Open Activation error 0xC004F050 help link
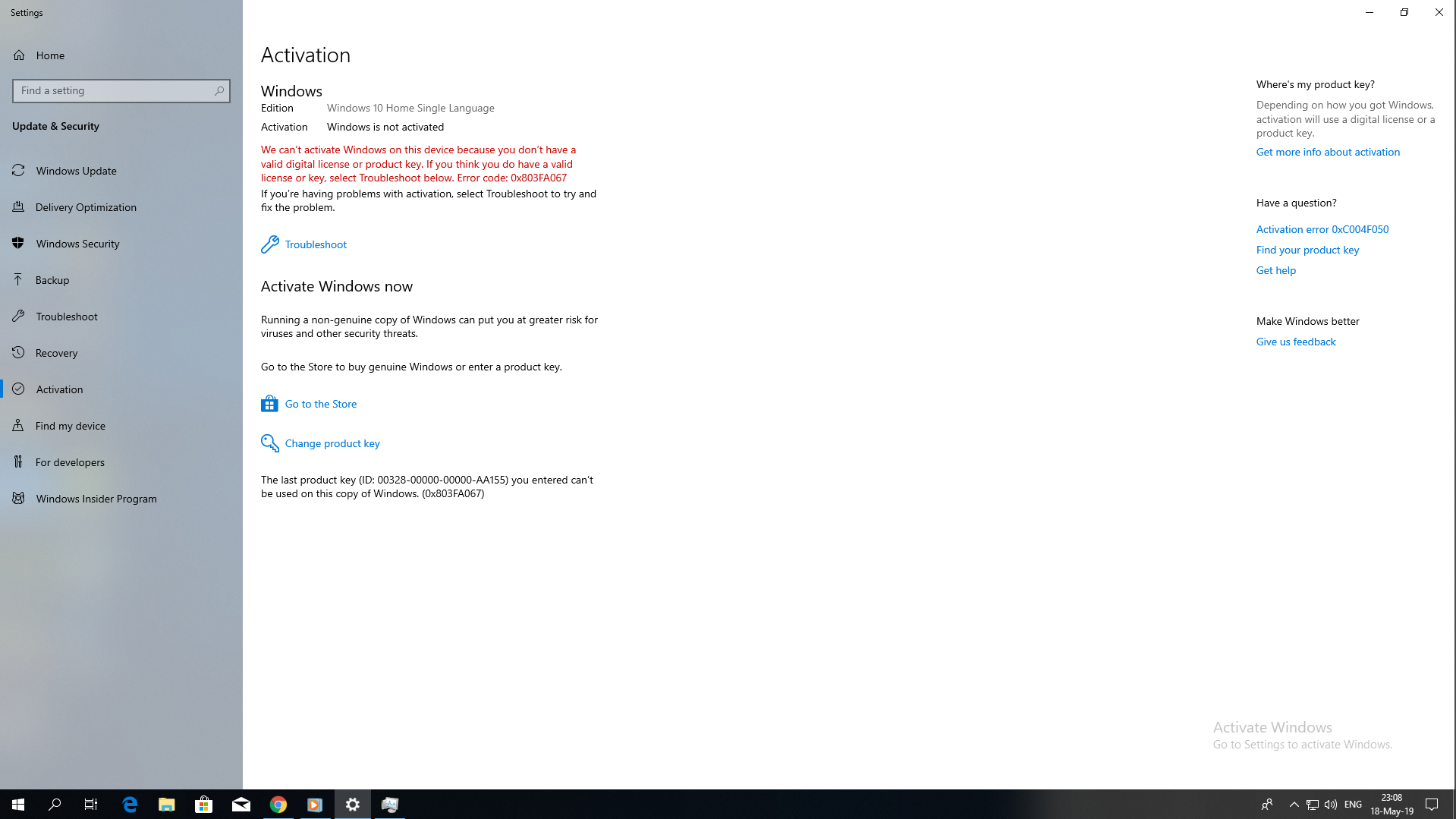The image size is (1456, 819). [1322, 229]
